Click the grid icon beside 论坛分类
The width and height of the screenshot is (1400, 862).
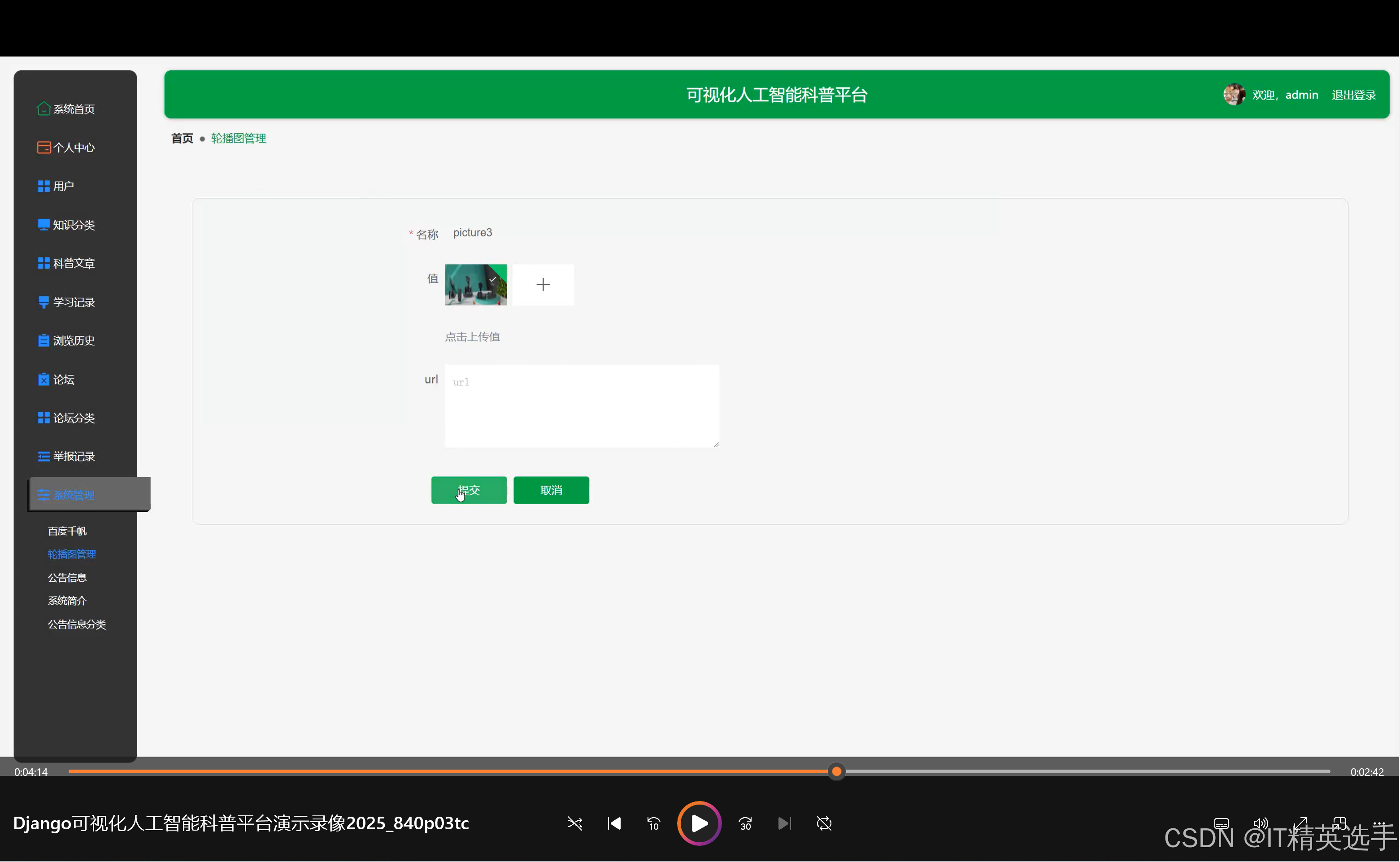click(x=43, y=418)
